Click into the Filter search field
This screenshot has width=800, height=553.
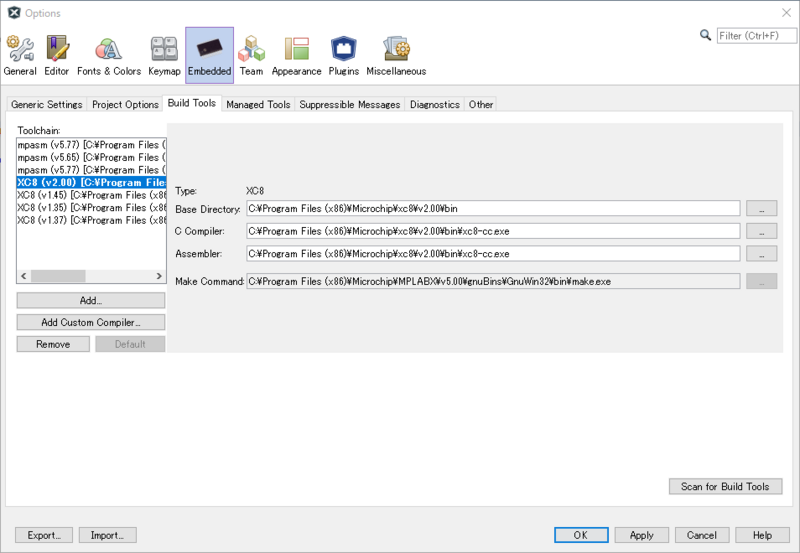[x=756, y=36]
